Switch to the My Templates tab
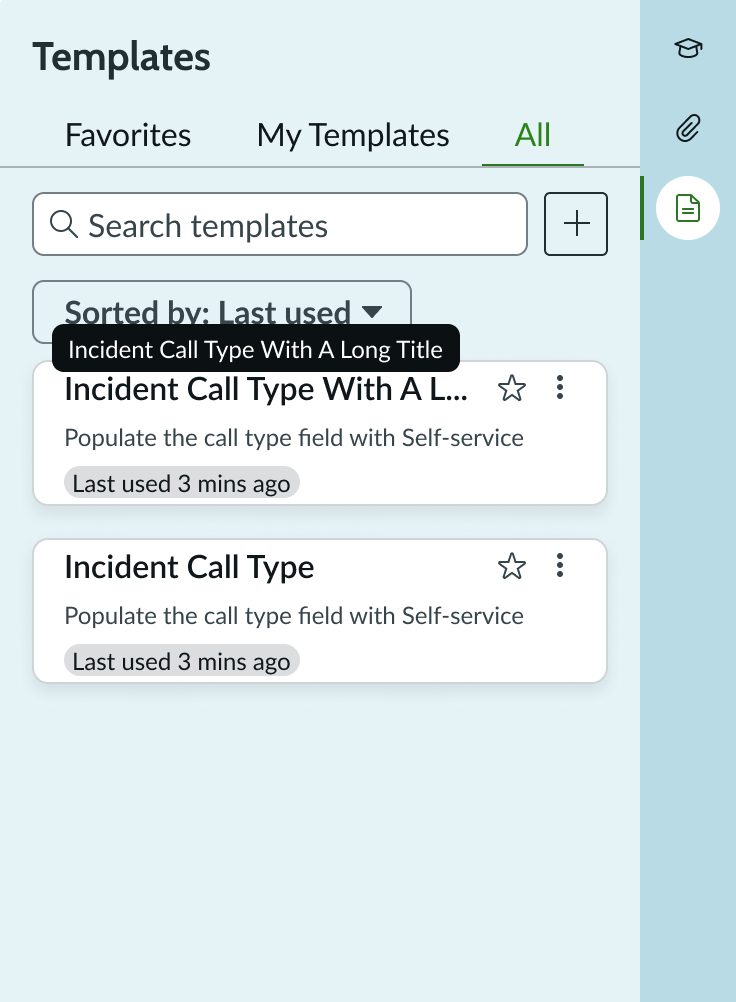 [353, 135]
